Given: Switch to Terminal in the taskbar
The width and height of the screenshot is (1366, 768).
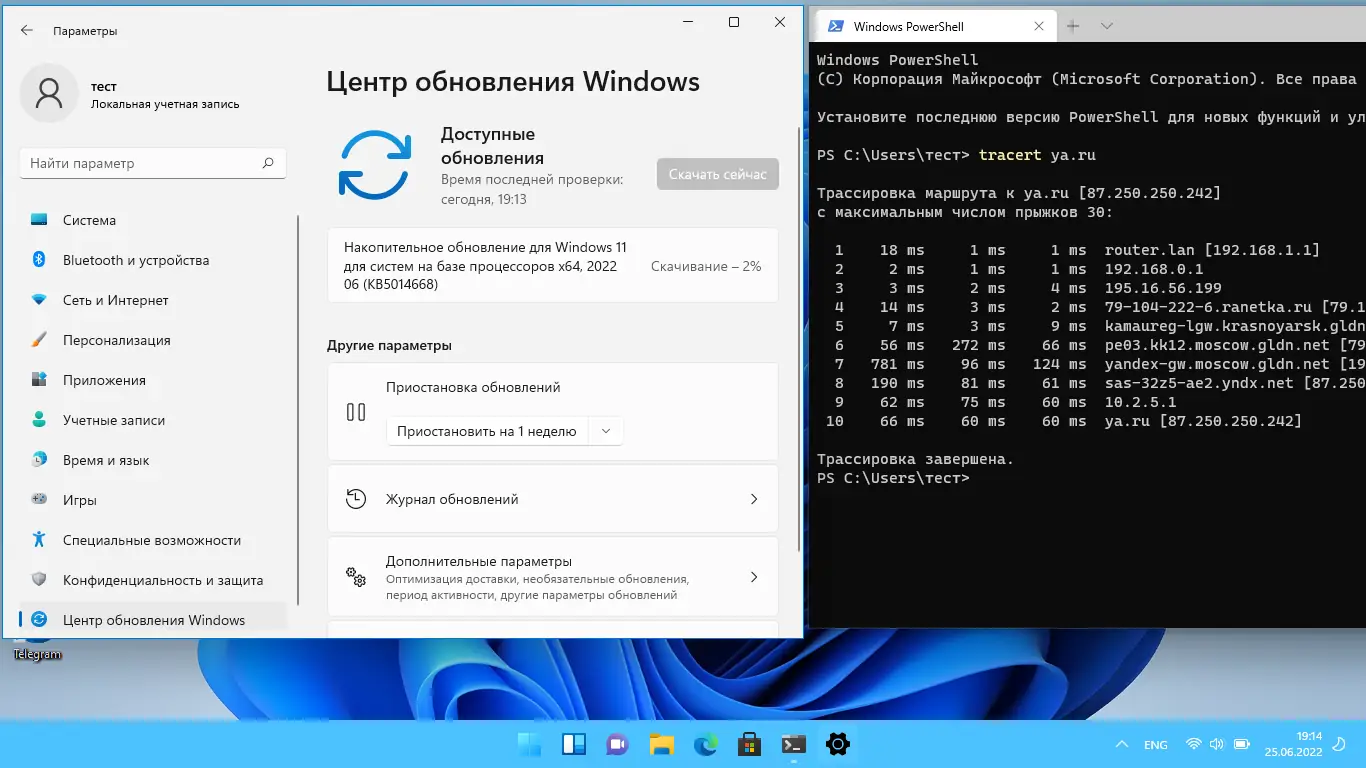Looking at the screenshot, I should point(794,744).
